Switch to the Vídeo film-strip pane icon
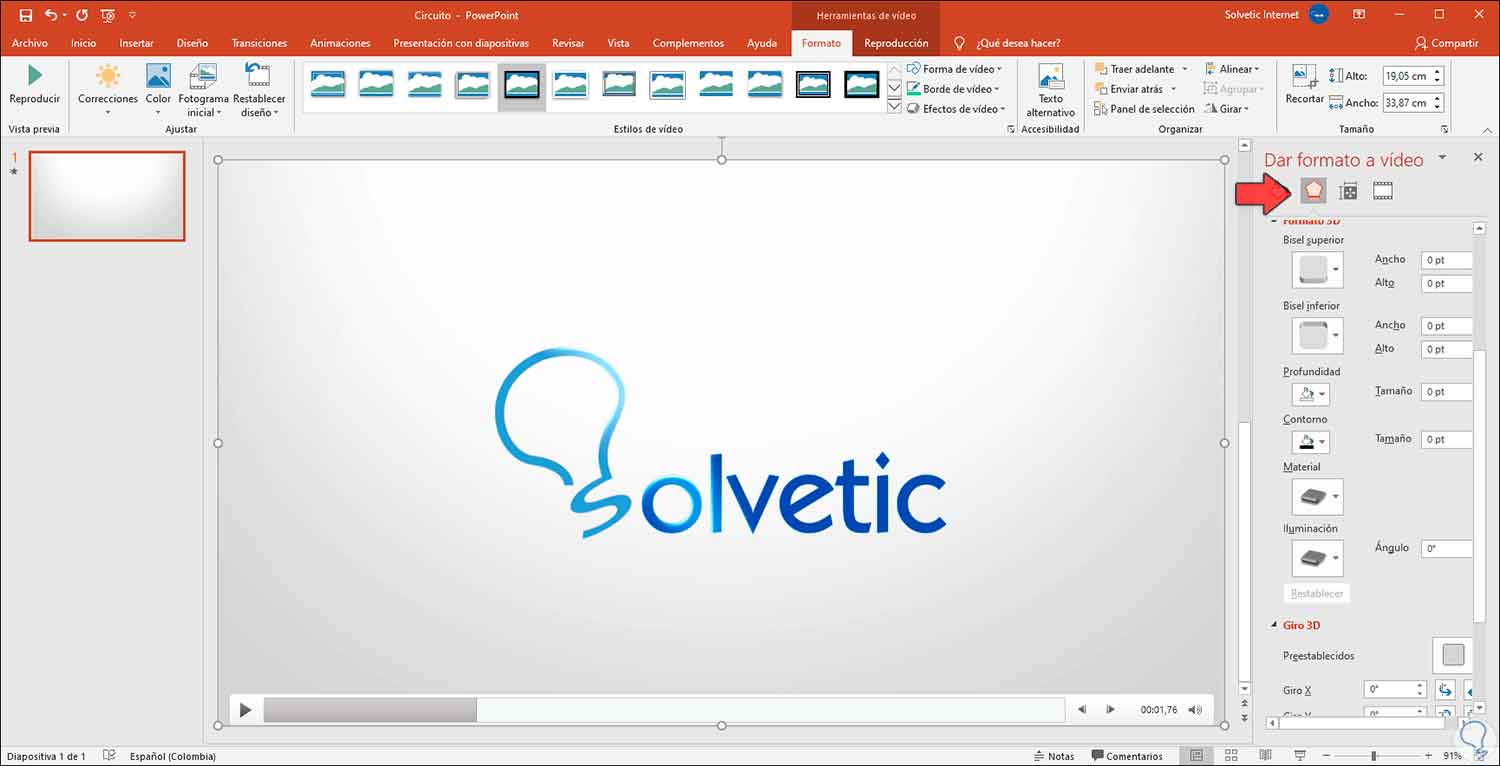The height and width of the screenshot is (766, 1500). coord(1383,191)
